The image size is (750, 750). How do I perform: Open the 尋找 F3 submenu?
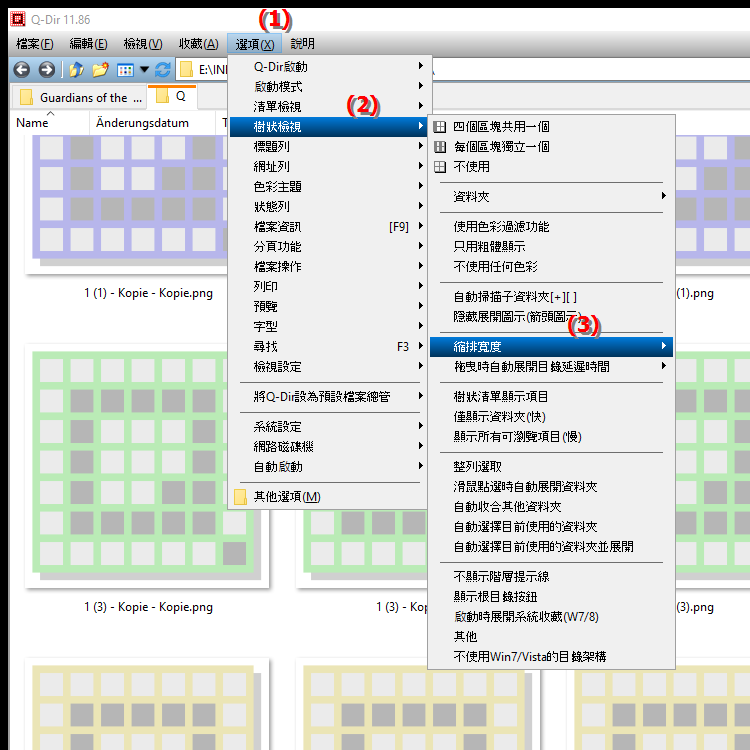coord(329,347)
